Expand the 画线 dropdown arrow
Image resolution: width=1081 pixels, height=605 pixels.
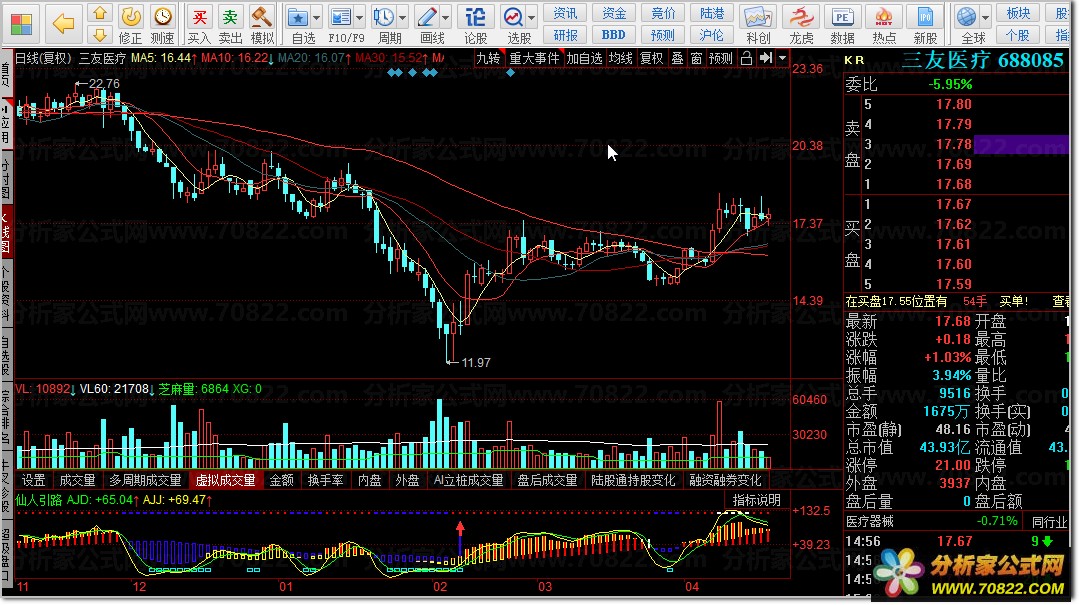pyautogui.click(x=445, y=18)
